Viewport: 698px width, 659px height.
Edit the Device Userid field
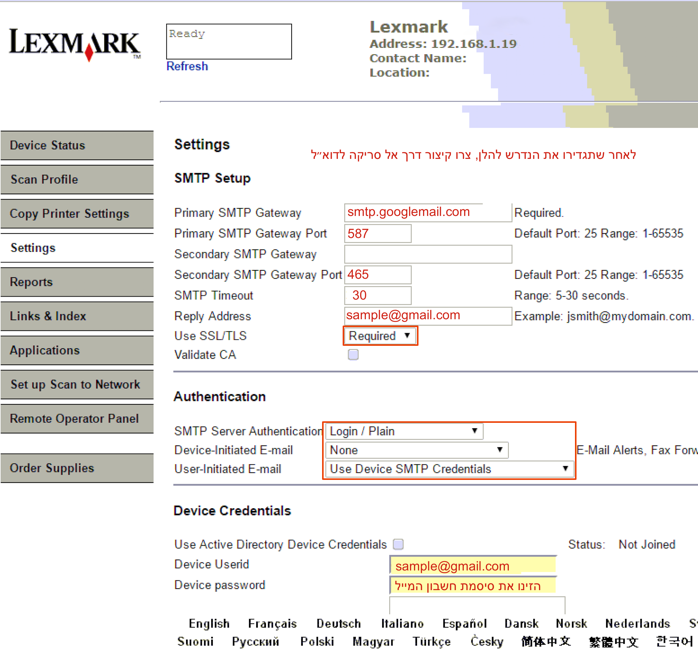(x=473, y=565)
